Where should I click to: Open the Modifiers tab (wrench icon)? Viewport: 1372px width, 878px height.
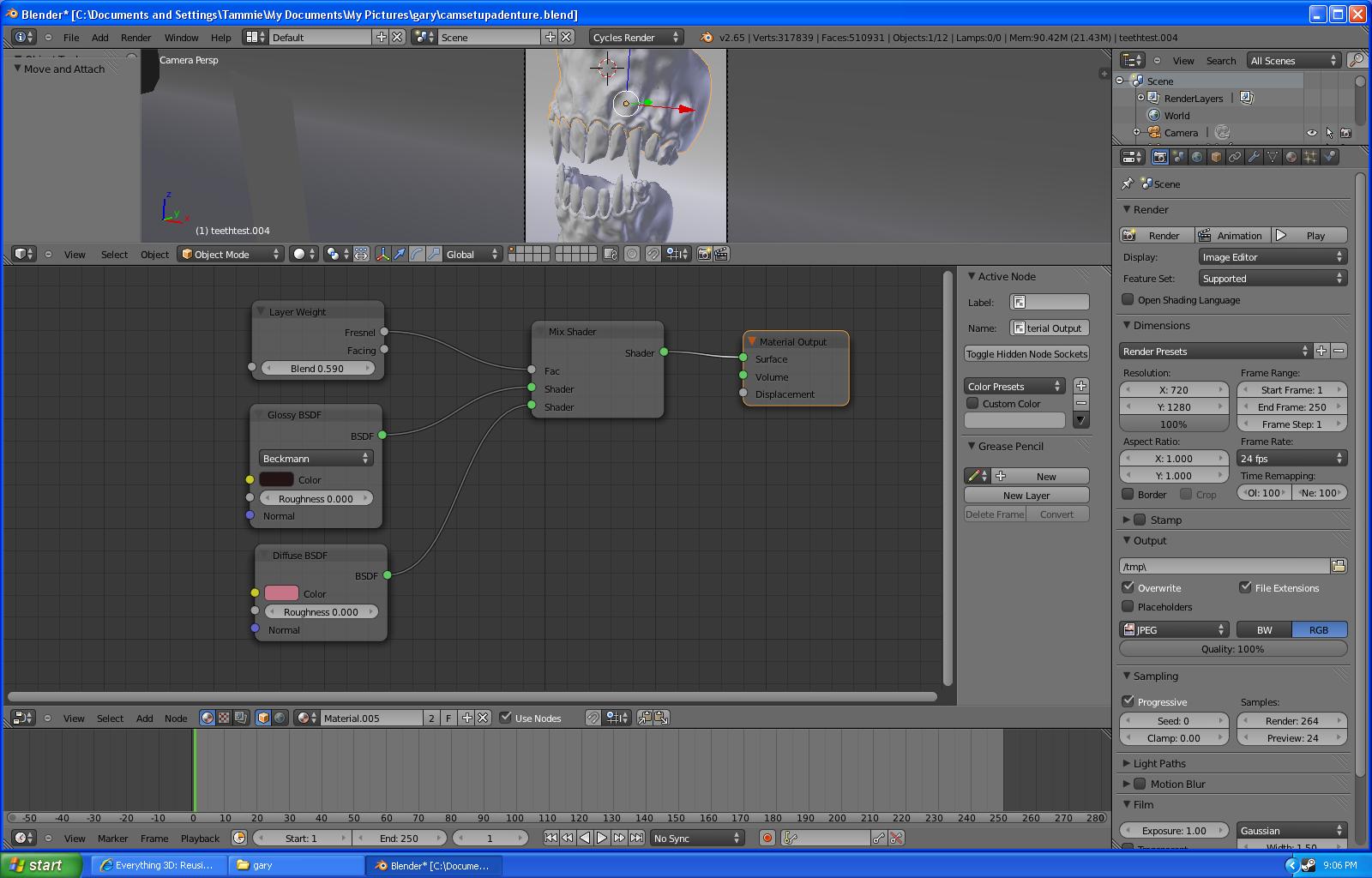pyautogui.click(x=1254, y=157)
